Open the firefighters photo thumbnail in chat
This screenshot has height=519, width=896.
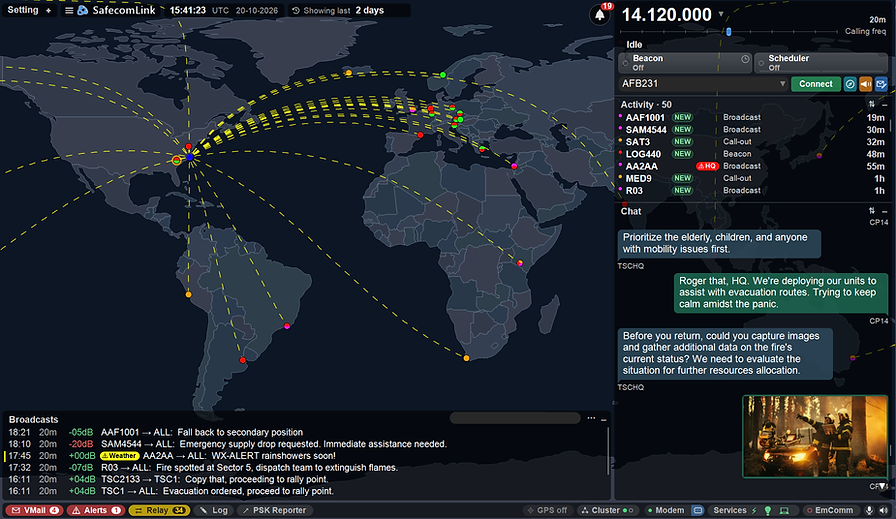(x=815, y=436)
